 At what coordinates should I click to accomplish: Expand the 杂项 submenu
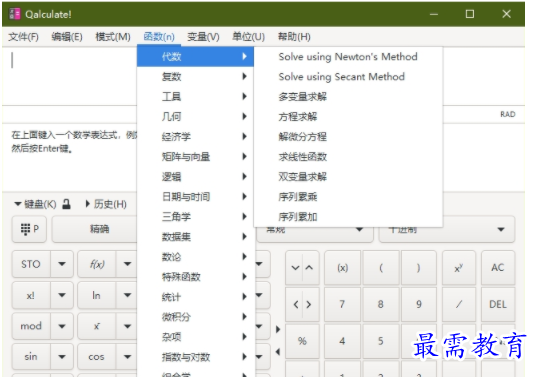(196, 337)
